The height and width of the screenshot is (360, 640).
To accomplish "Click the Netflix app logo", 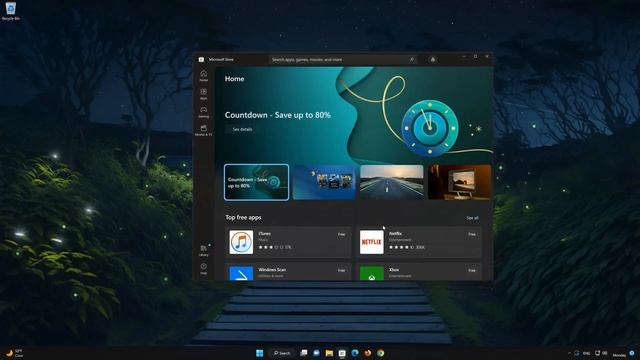I will pos(371,242).
